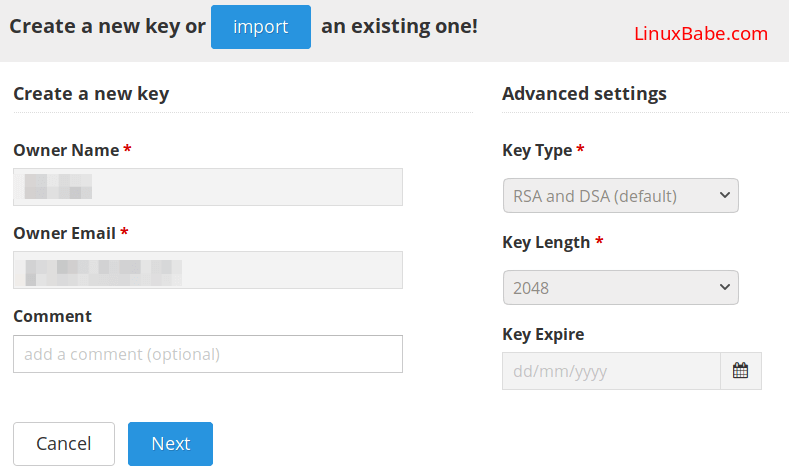Image resolution: width=789 pixels, height=474 pixels.
Task: Click the Owner Email label
Action: pyautogui.click(x=65, y=233)
